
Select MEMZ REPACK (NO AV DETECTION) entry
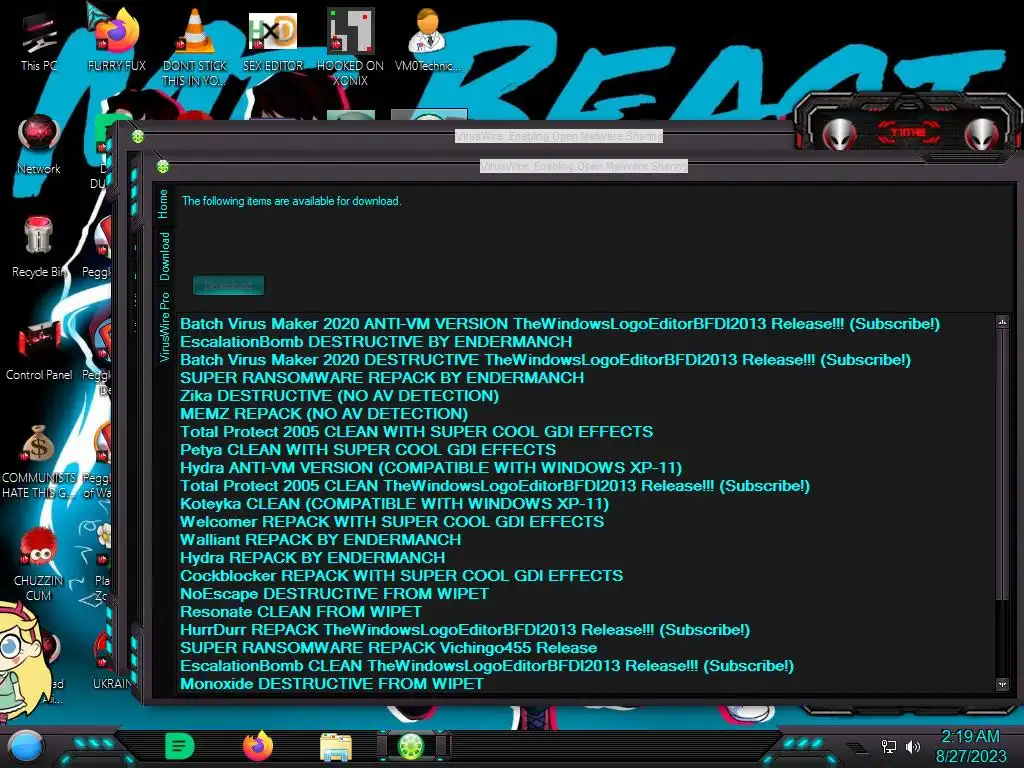pyautogui.click(x=324, y=413)
